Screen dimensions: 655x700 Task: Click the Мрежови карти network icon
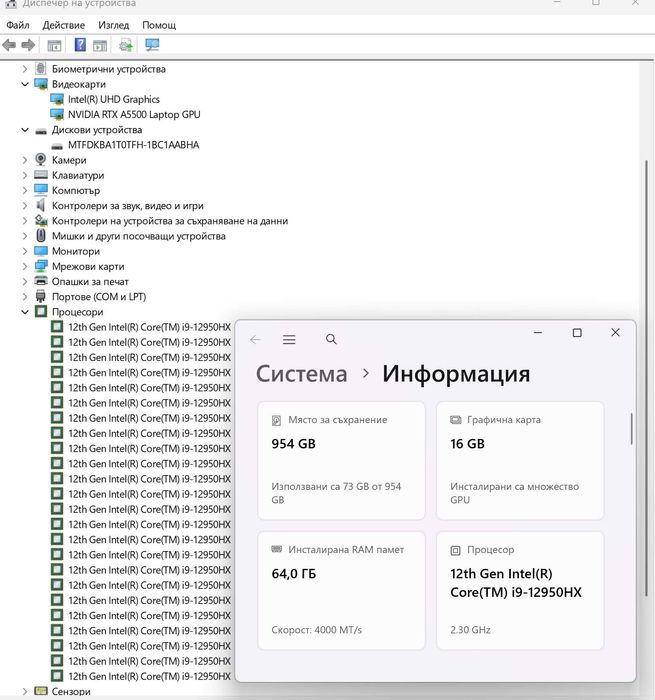[x=41, y=266]
